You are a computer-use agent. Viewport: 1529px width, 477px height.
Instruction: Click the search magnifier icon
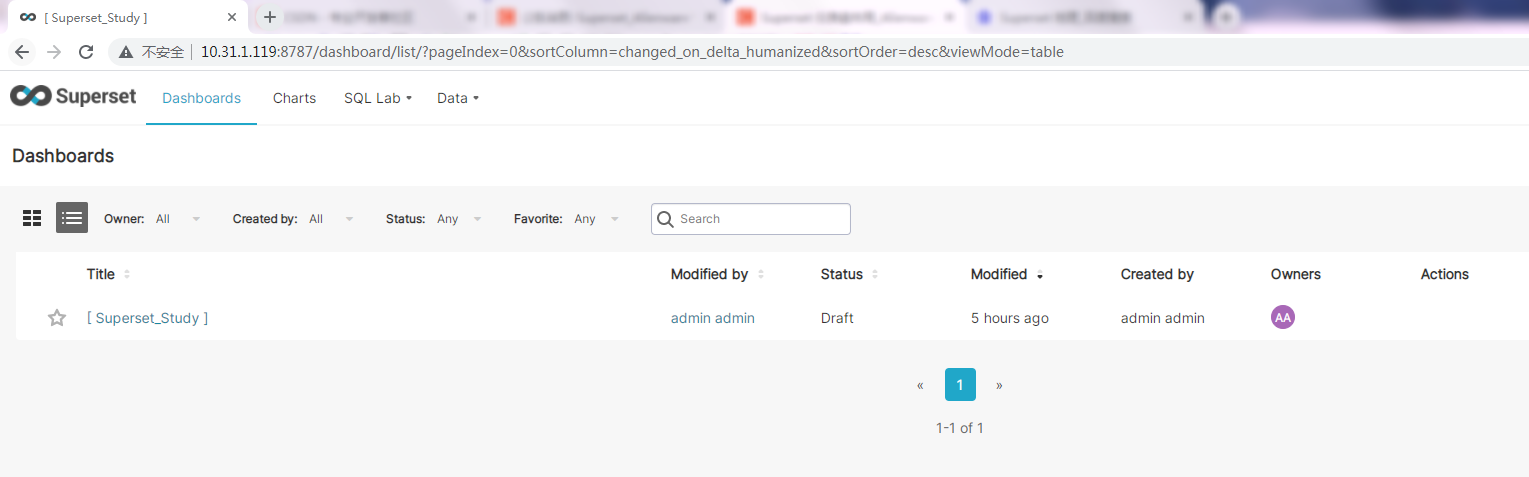click(x=665, y=219)
